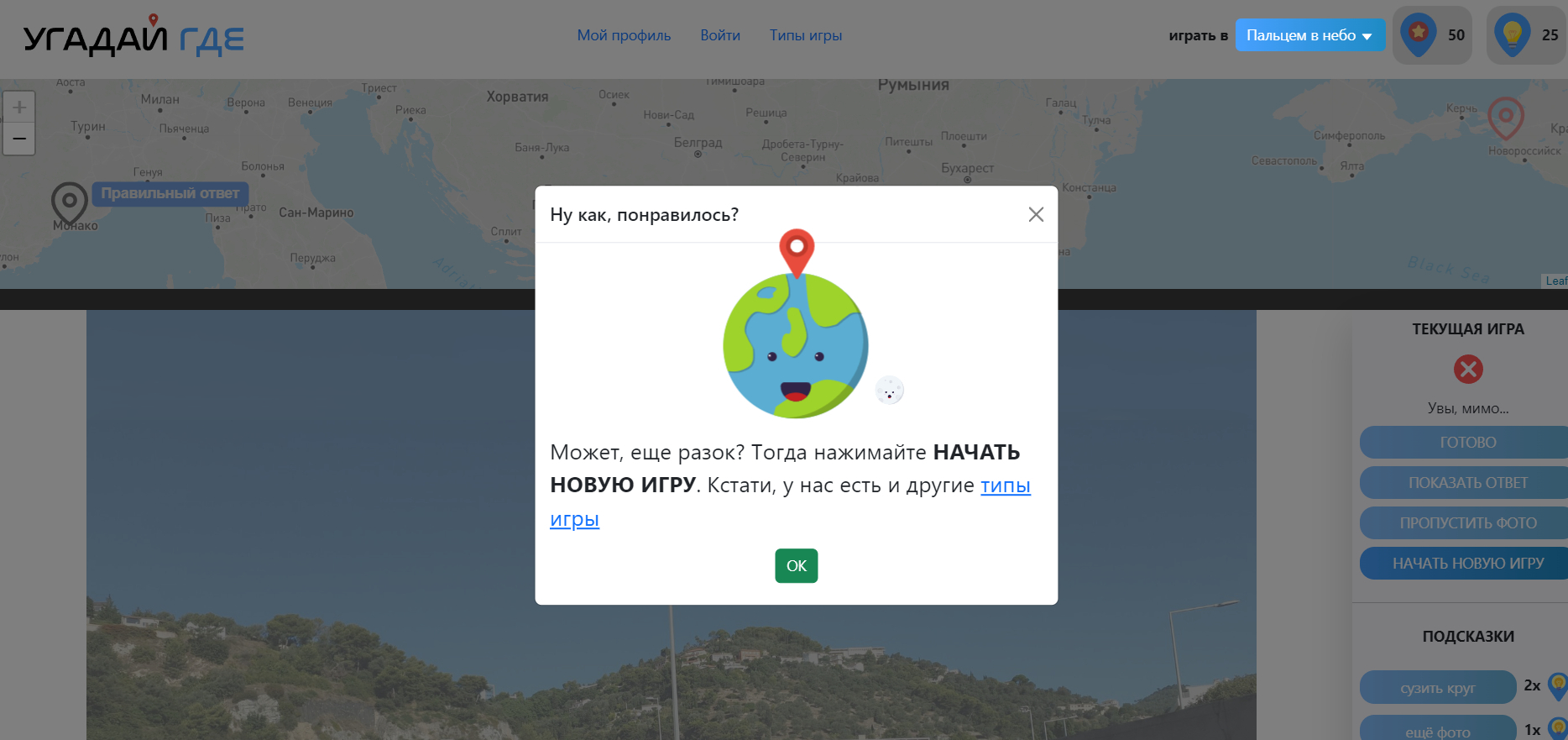Zoom in the map with the plus button
The image size is (1568, 740).
[x=19, y=108]
